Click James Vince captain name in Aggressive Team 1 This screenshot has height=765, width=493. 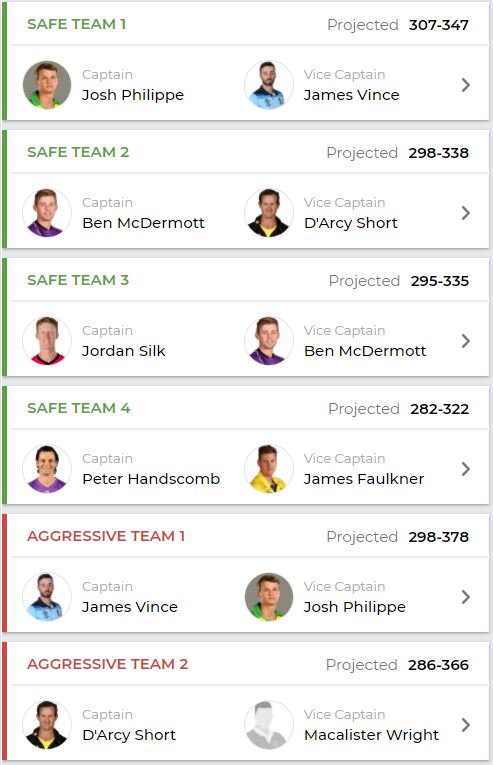pos(130,607)
